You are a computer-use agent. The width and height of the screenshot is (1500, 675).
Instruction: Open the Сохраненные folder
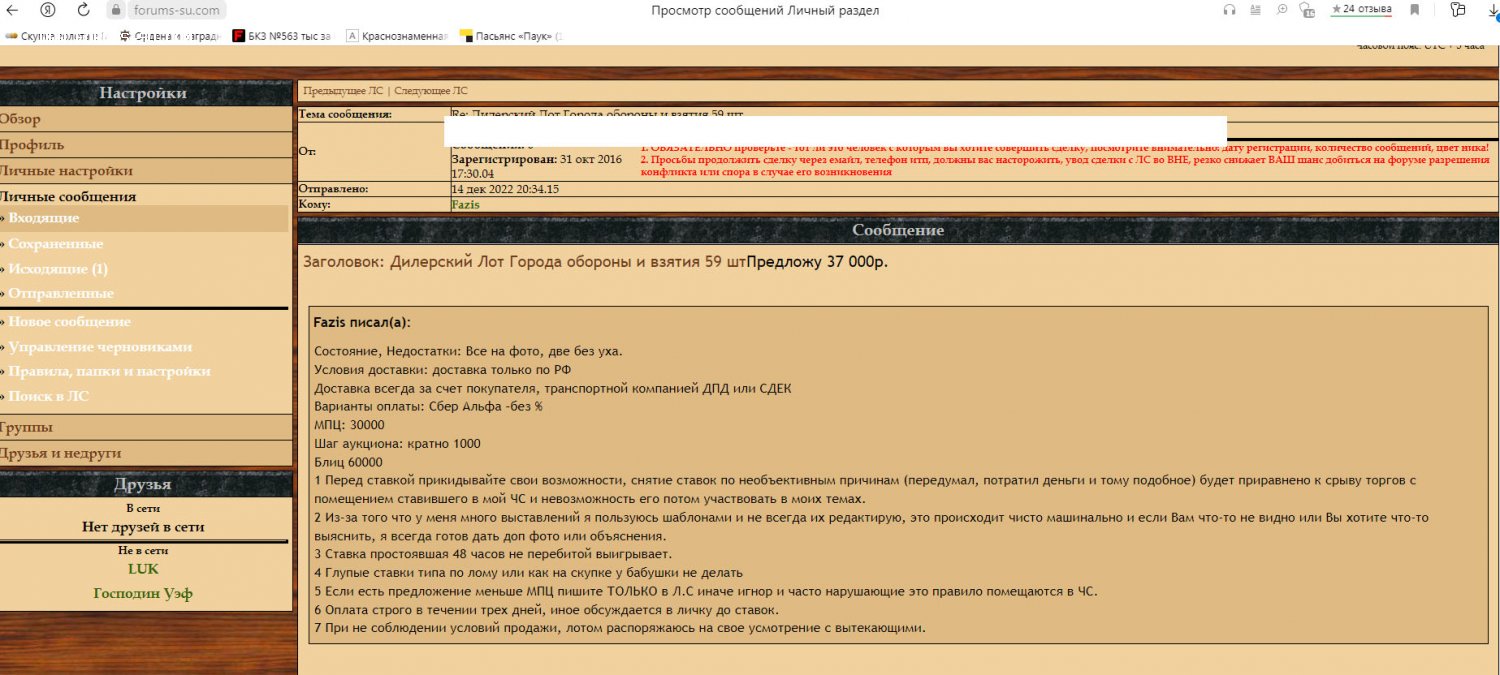point(56,244)
